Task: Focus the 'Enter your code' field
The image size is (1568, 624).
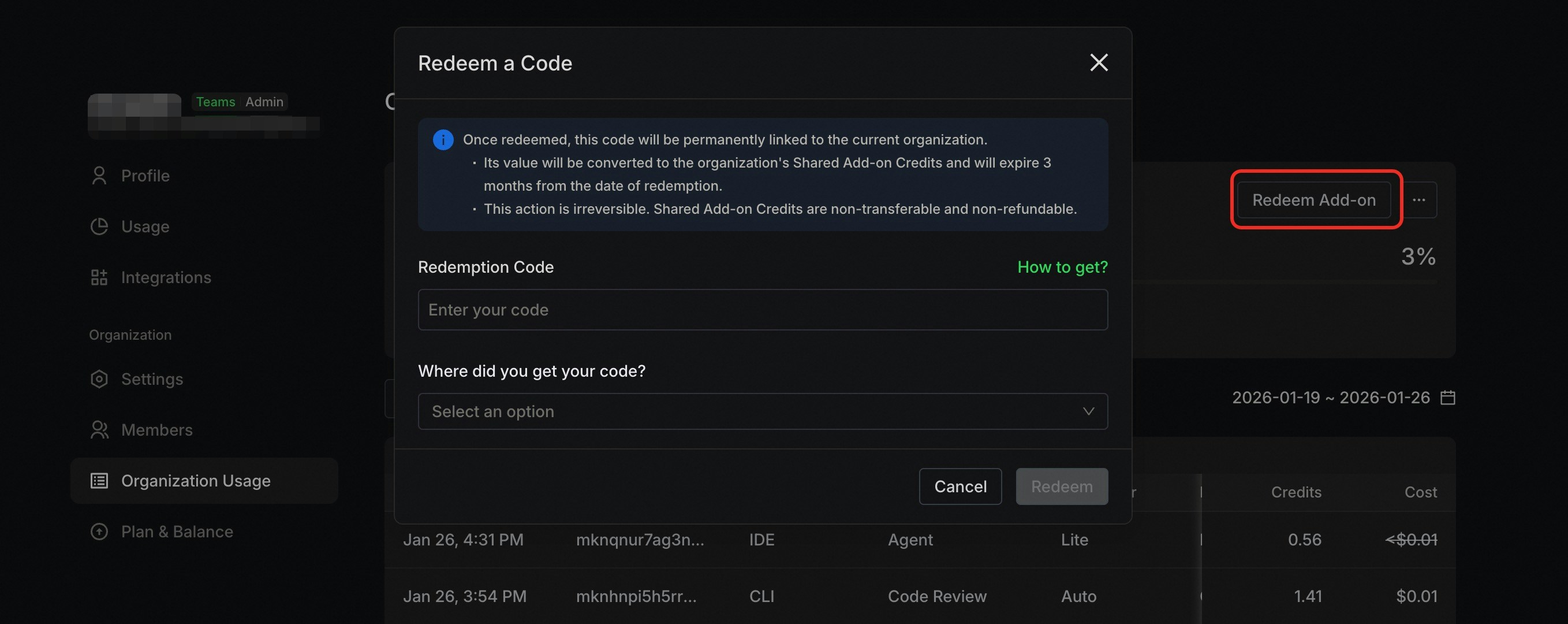Action: pyautogui.click(x=762, y=310)
